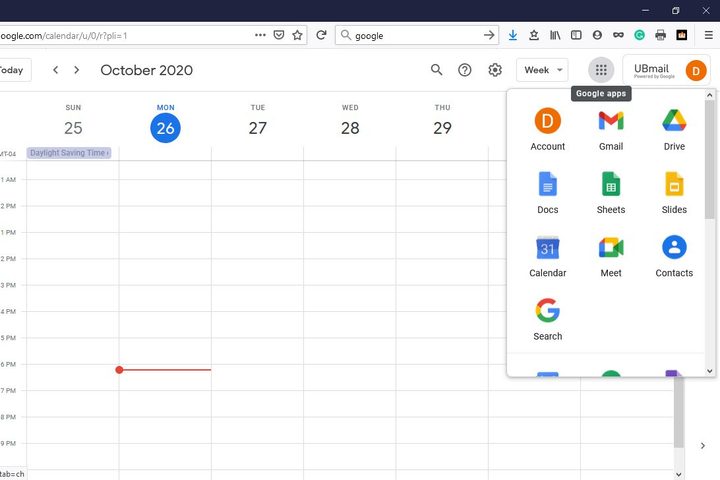The width and height of the screenshot is (720, 480).
Task: Open the Account app icon
Action: pyautogui.click(x=547, y=130)
